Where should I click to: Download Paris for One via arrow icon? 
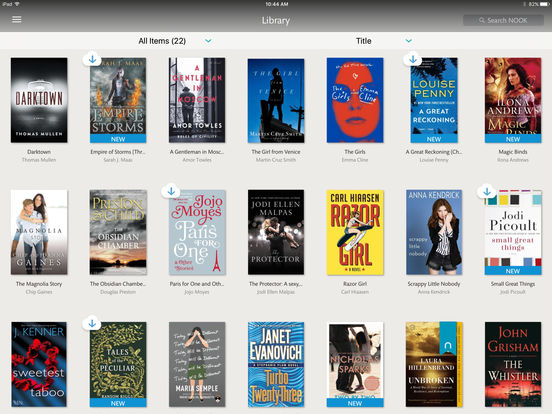pyautogui.click(x=171, y=191)
